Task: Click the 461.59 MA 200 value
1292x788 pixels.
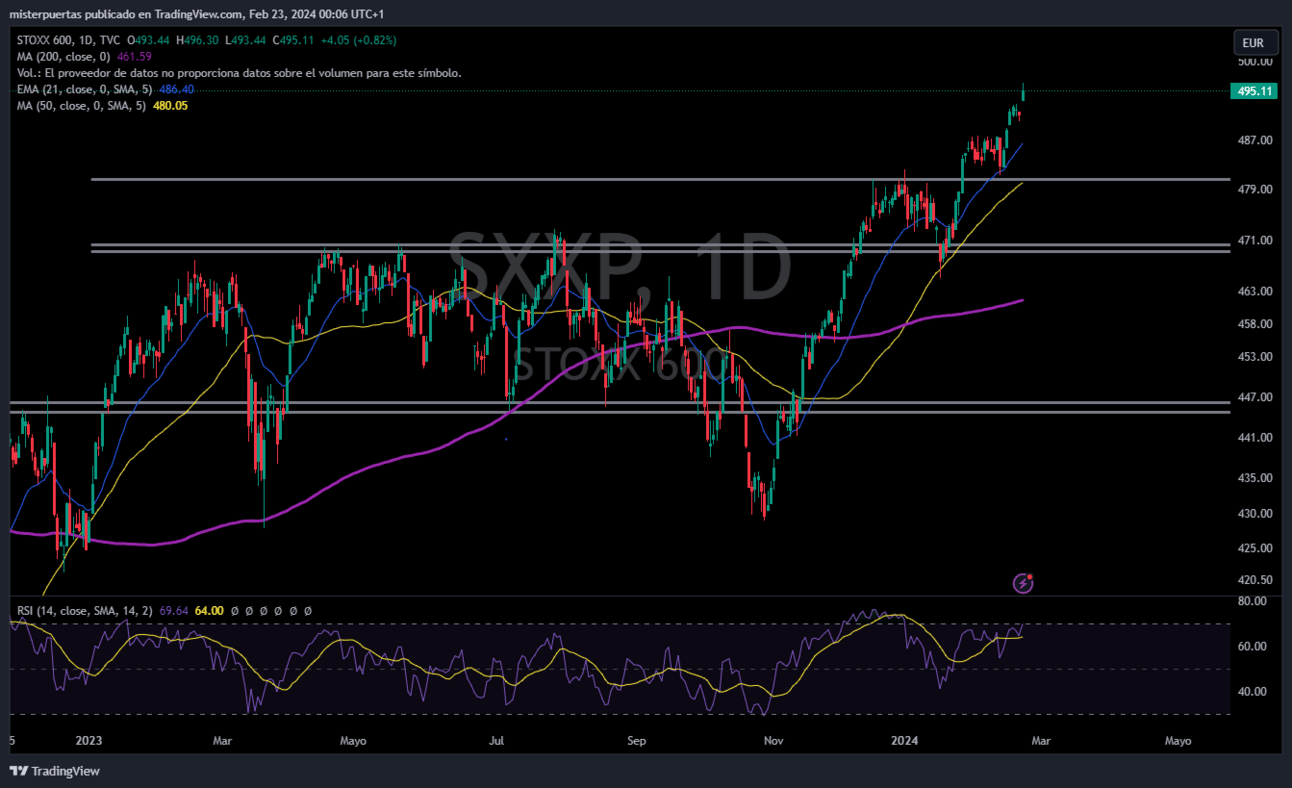Action: tap(134, 57)
